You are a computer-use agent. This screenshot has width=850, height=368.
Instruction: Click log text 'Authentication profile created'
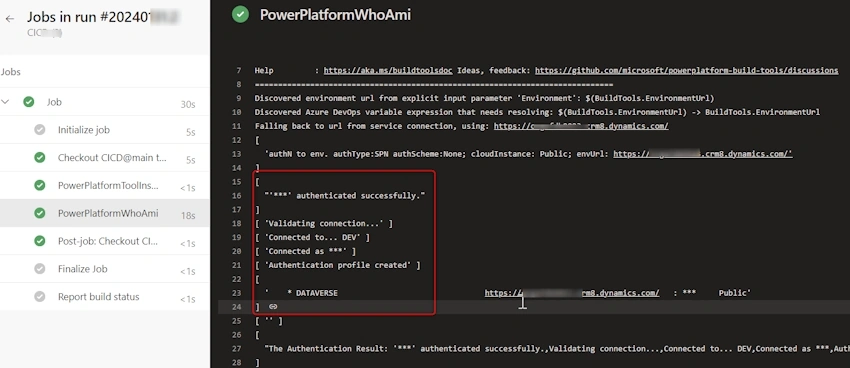click(x=337, y=265)
